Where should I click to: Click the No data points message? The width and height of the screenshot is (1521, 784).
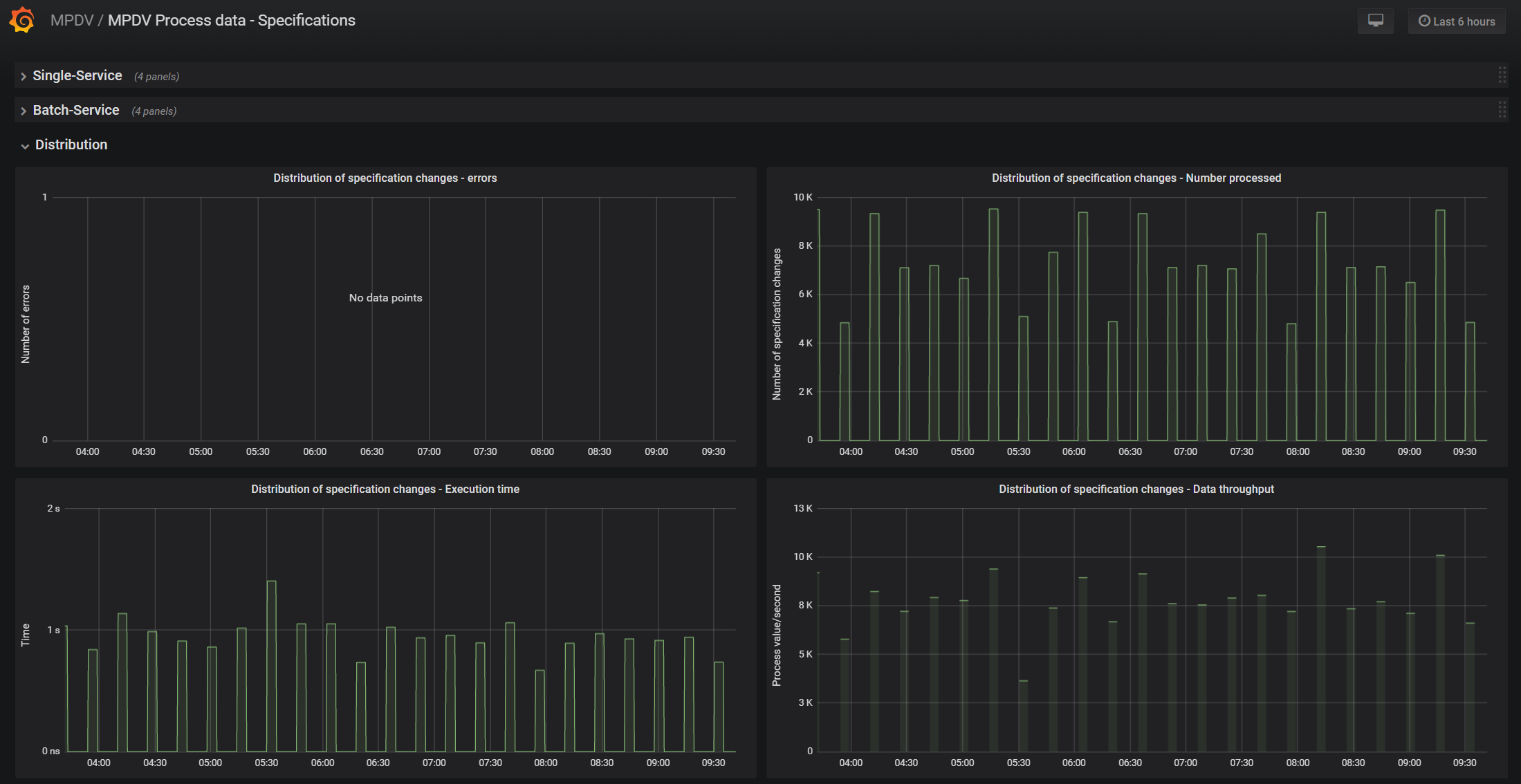[x=385, y=298]
